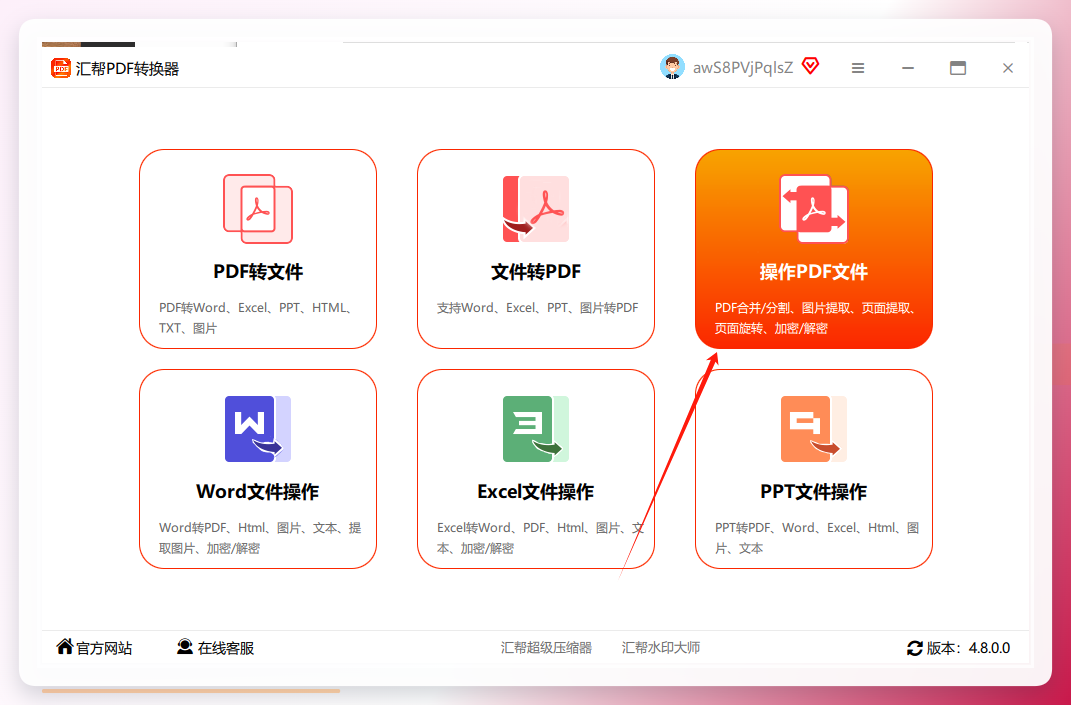Click the red VIP diamond badge

tap(810, 66)
